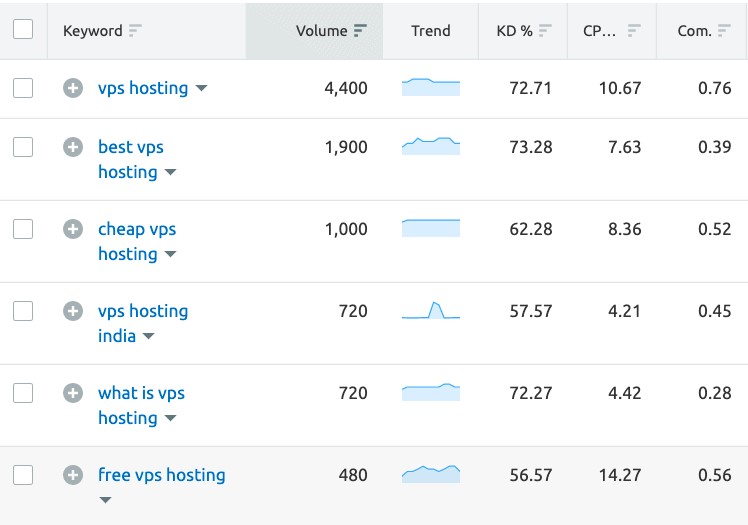Image resolution: width=748 pixels, height=525 pixels.
Task: Click the CPC value 4.21
Action: (624, 311)
